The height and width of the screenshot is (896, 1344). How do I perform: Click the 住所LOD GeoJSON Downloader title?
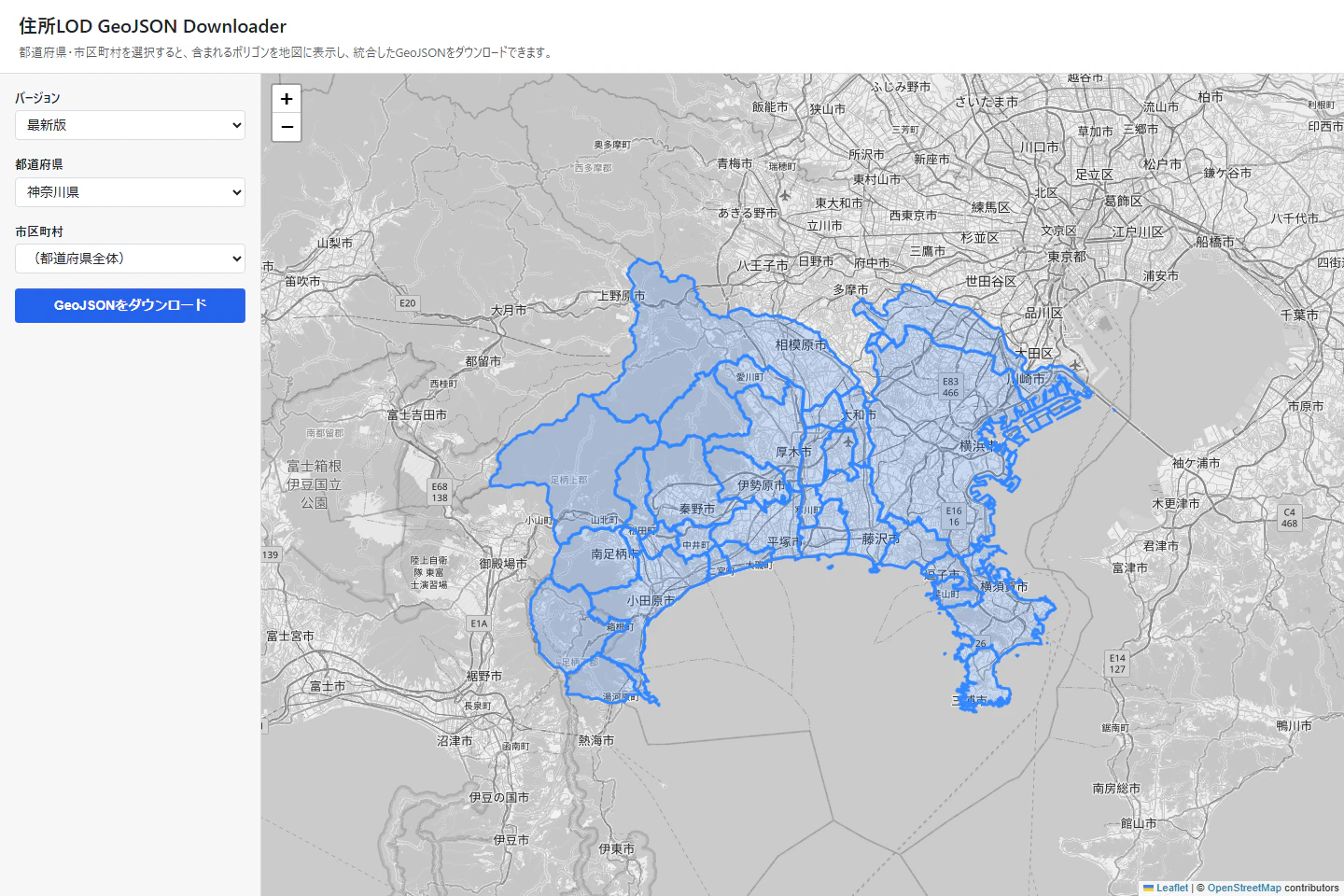click(153, 26)
